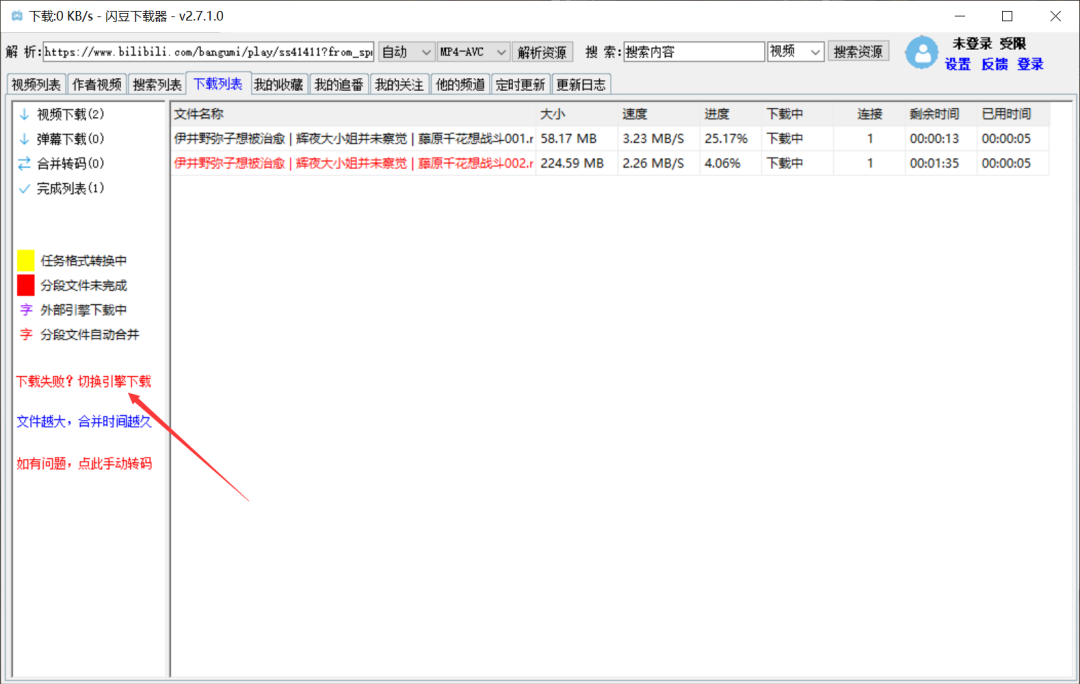Click the user avatar profile icon
The image size is (1080, 684).
point(921,53)
